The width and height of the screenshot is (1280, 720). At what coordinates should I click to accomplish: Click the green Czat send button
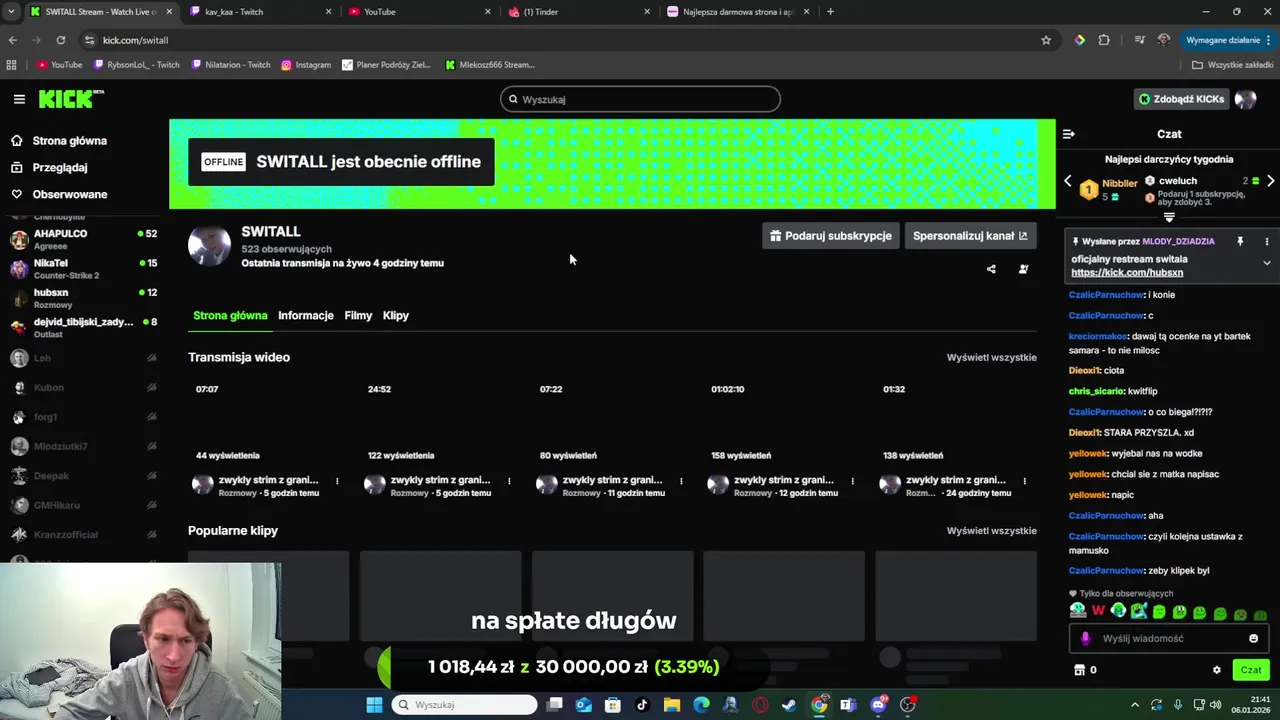click(1251, 670)
